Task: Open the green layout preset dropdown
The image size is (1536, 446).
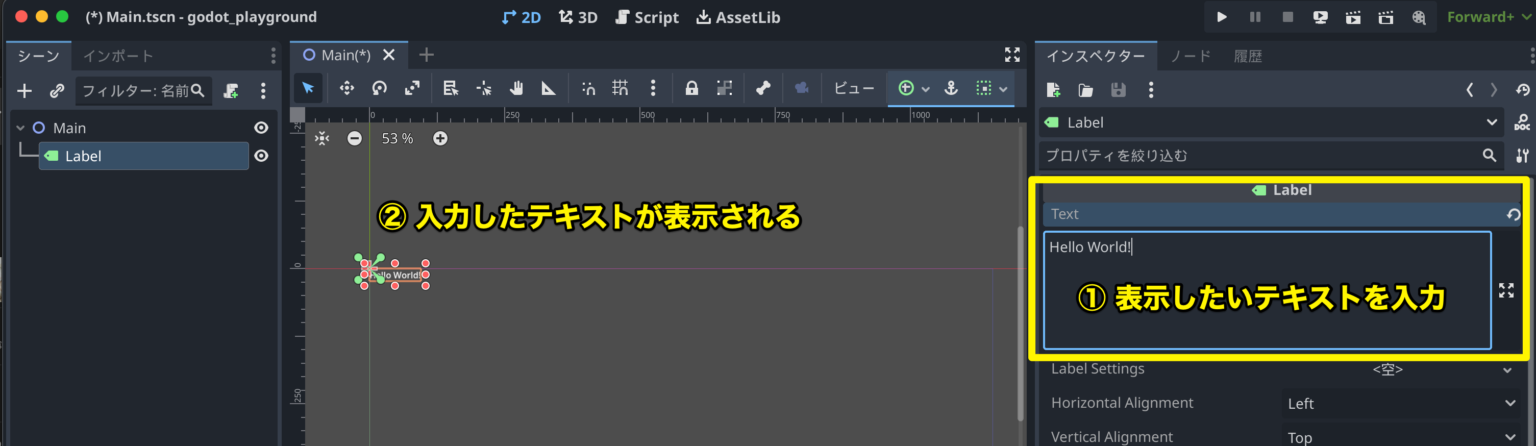Action: [x=914, y=88]
